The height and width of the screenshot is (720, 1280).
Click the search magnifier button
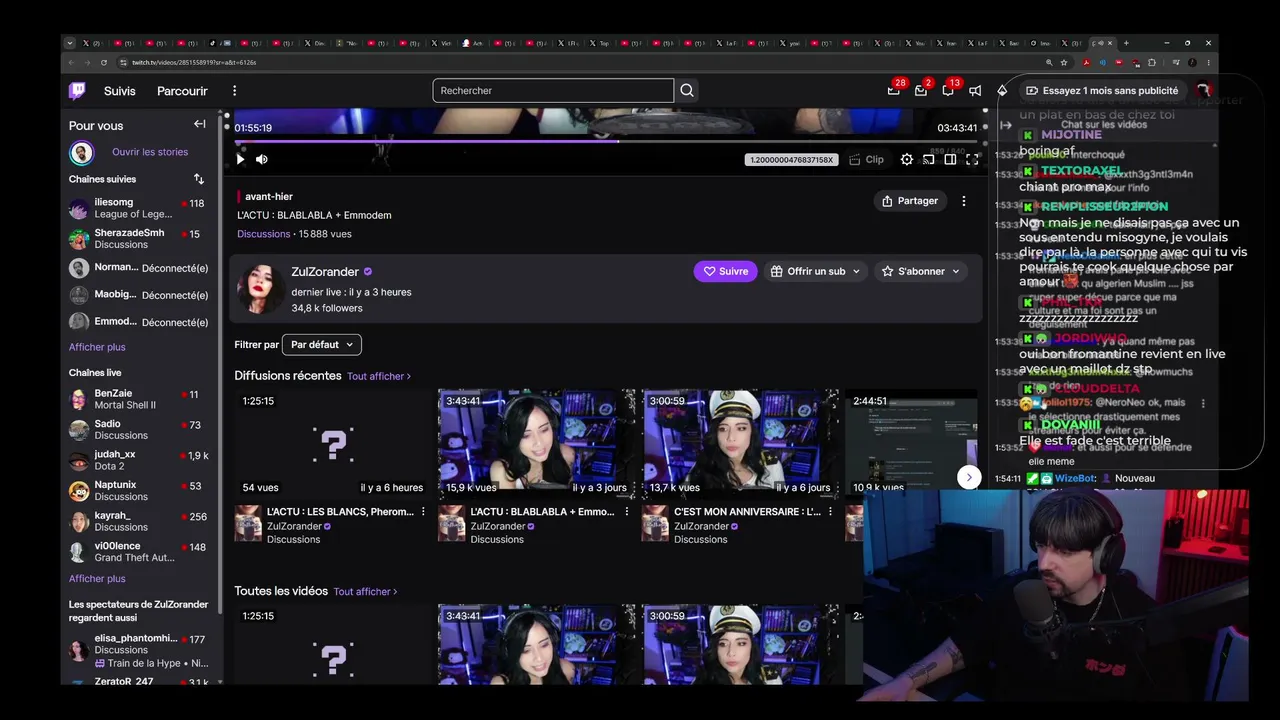(x=687, y=91)
